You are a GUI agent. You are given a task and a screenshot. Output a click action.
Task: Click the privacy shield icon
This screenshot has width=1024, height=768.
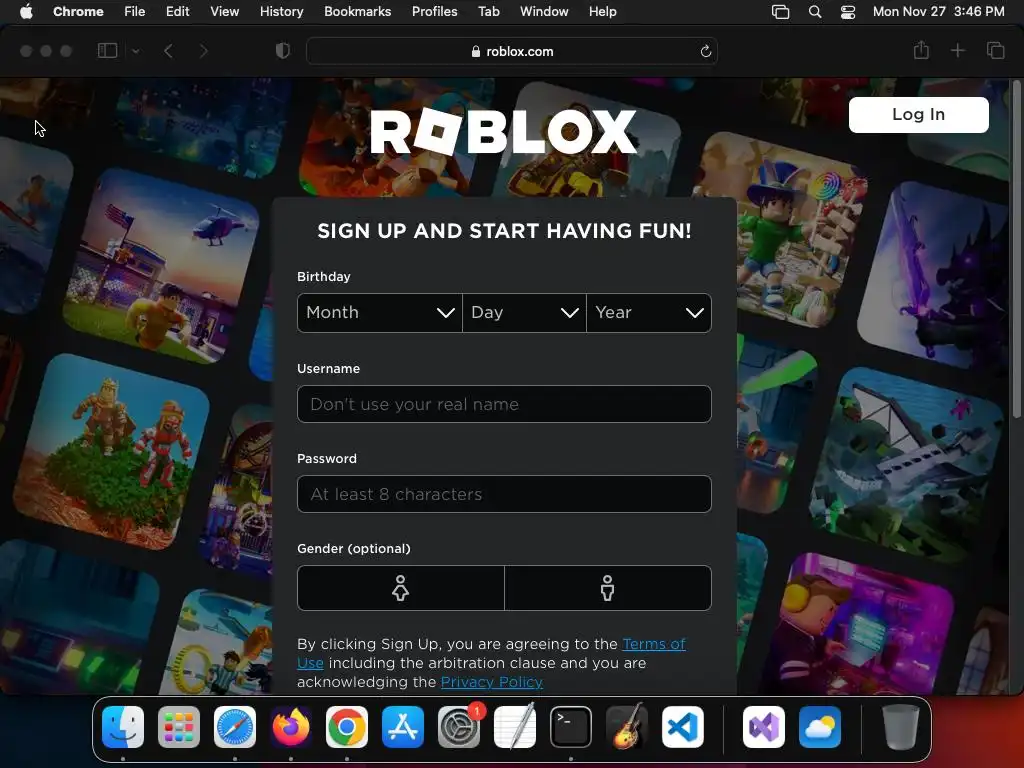283,51
